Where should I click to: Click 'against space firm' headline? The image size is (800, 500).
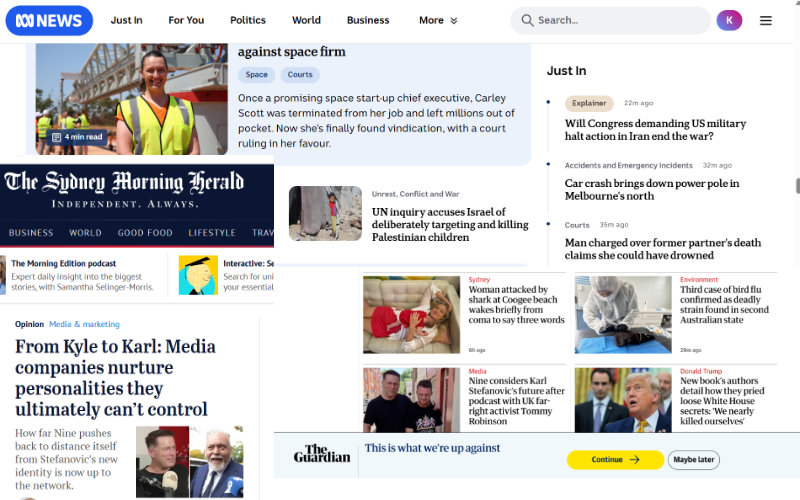coord(291,52)
